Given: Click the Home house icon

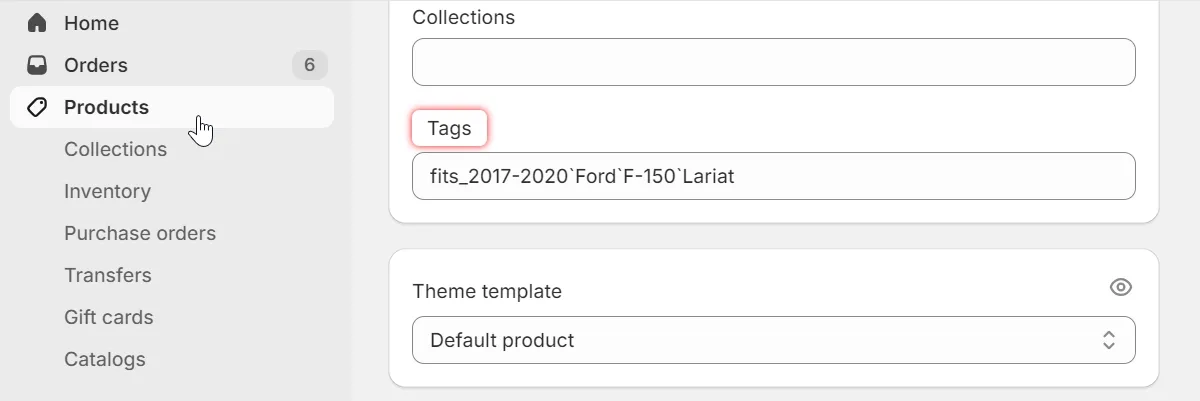Looking at the screenshot, I should pos(37,23).
